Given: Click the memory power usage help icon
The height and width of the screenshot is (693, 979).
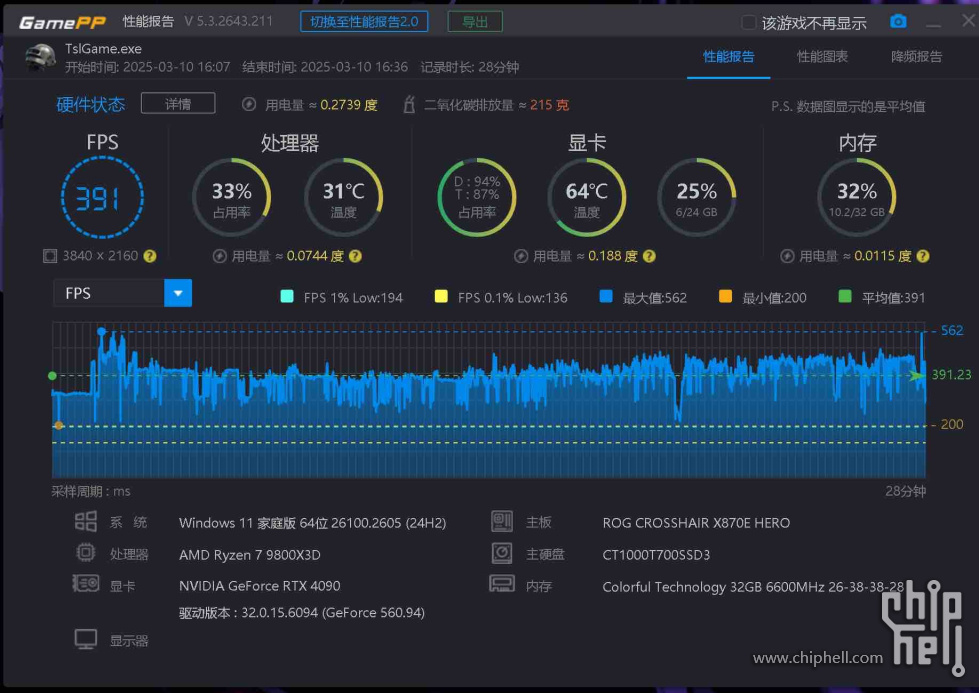Looking at the screenshot, I should click(x=923, y=256).
